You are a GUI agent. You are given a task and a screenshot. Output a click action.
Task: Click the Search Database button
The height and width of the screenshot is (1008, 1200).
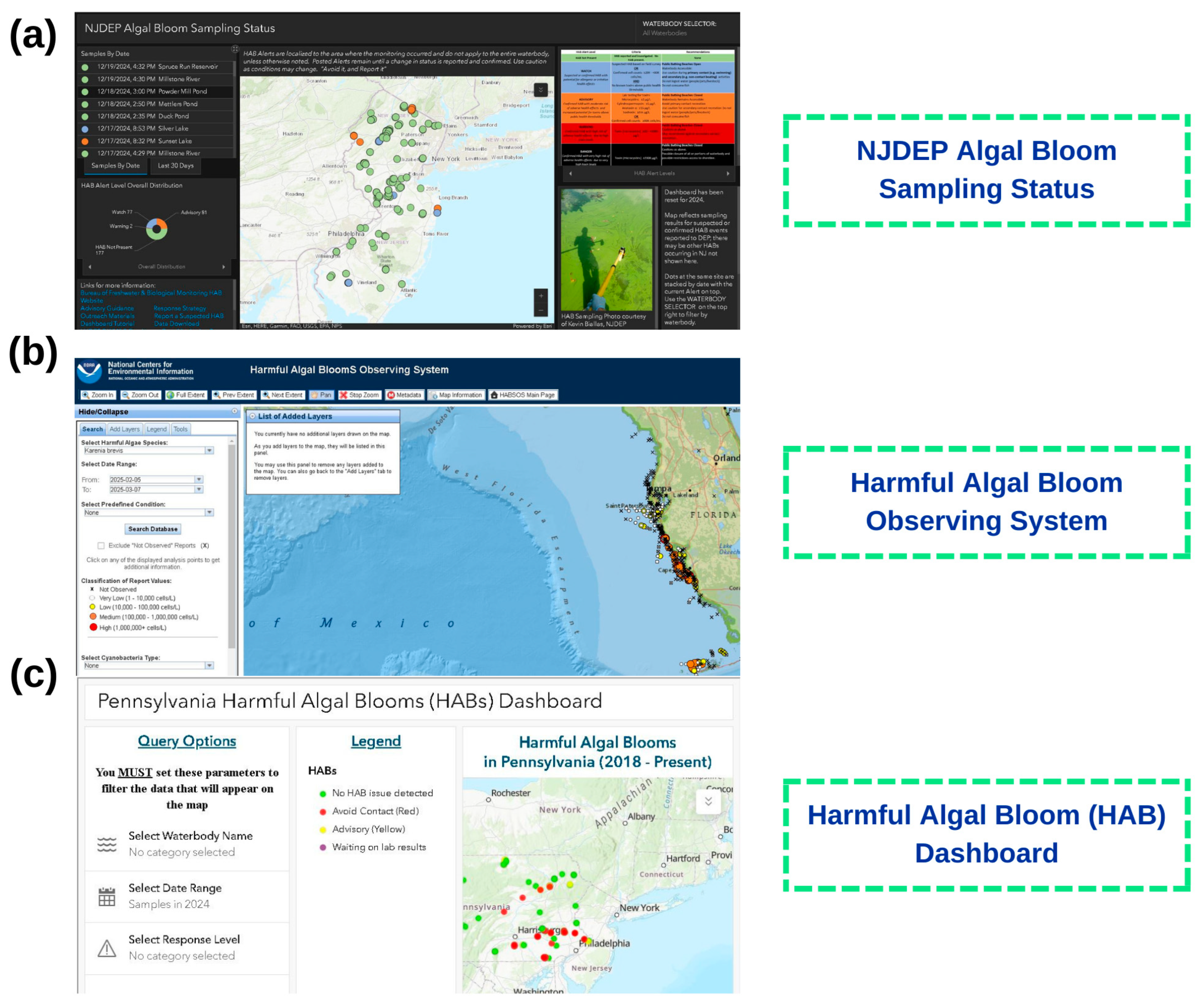(153, 529)
